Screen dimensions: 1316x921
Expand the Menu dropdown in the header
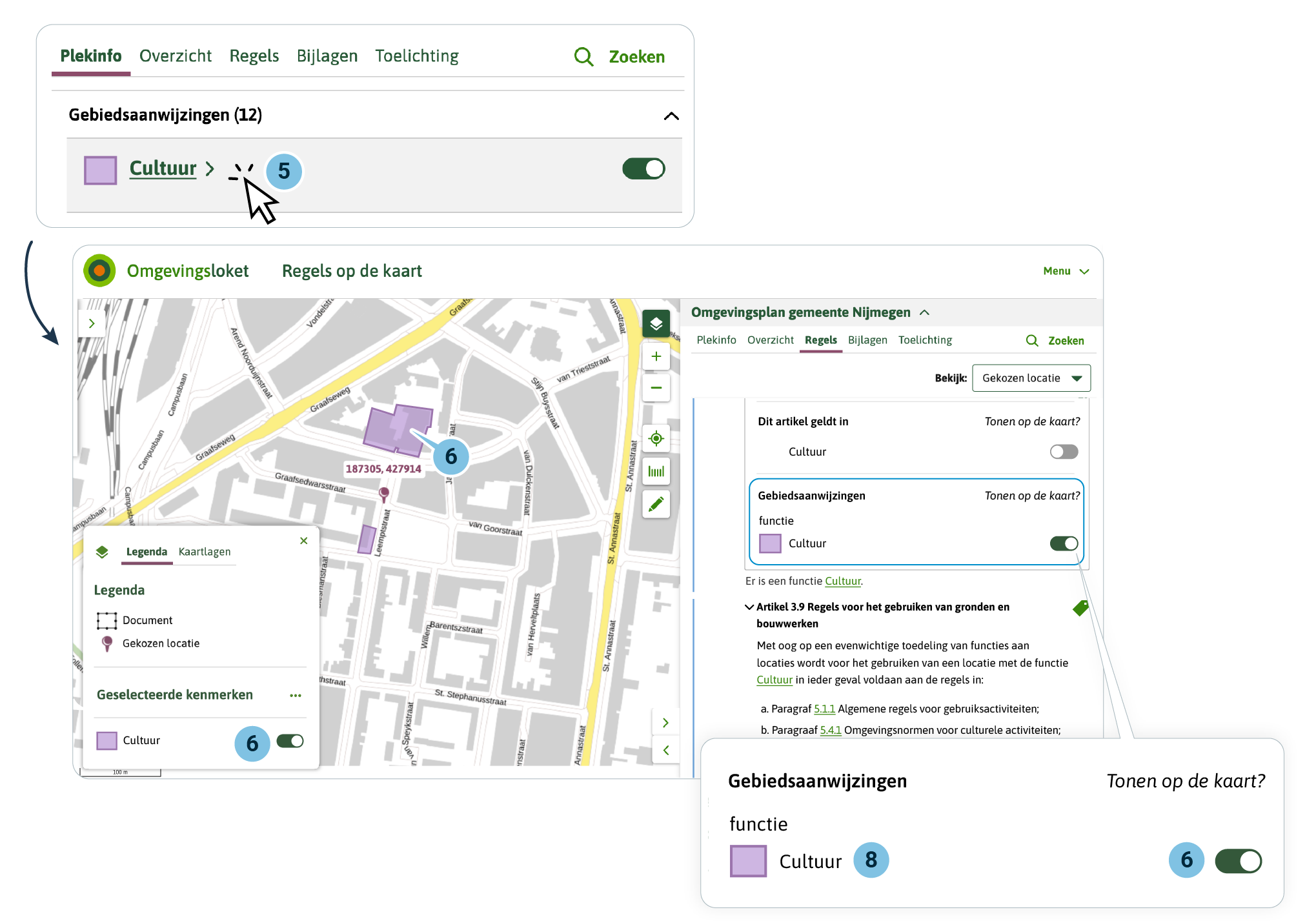click(1066, 272)
